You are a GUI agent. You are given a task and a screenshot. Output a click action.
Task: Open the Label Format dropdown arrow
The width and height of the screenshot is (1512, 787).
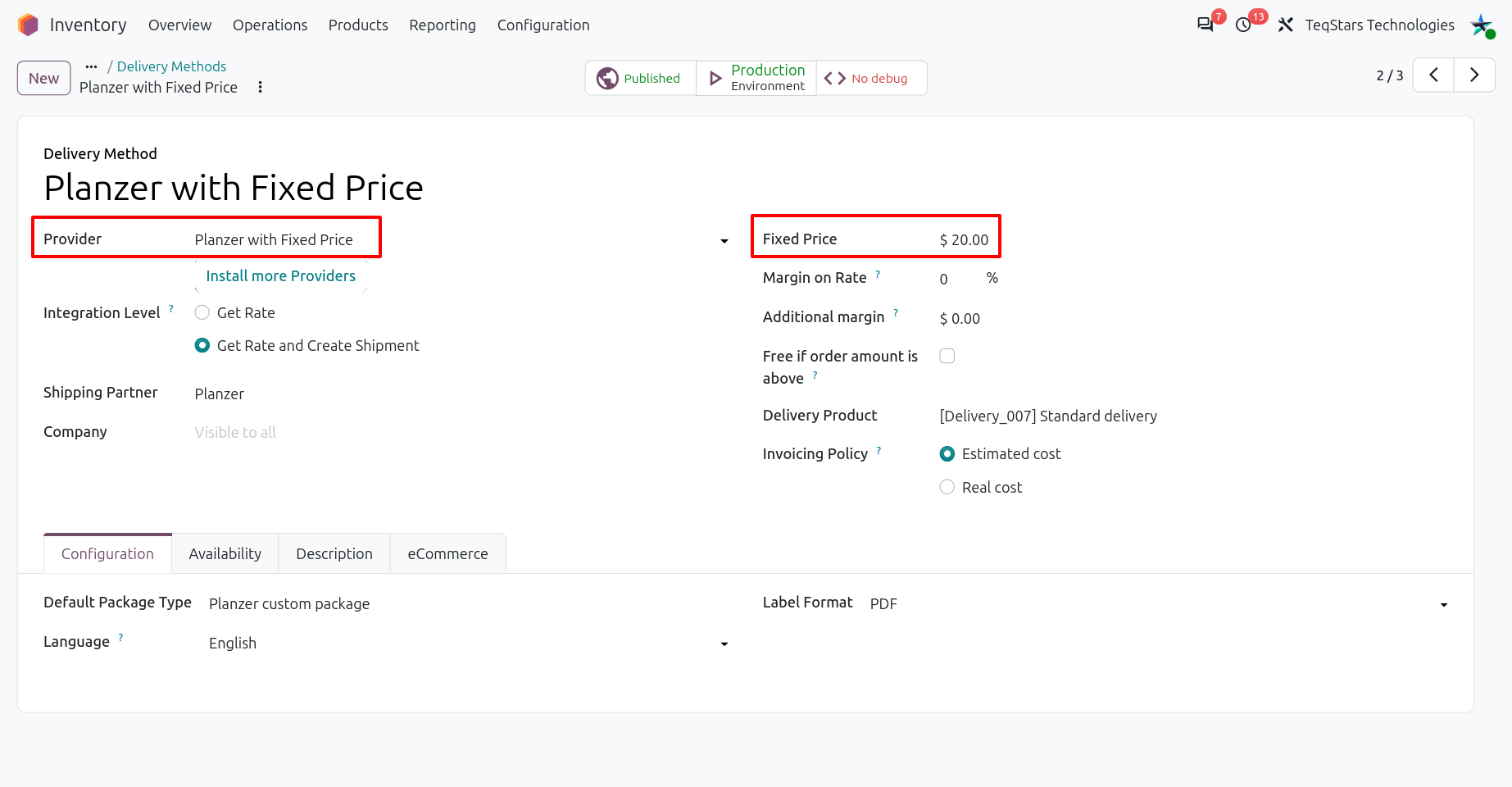point(1443,605)
